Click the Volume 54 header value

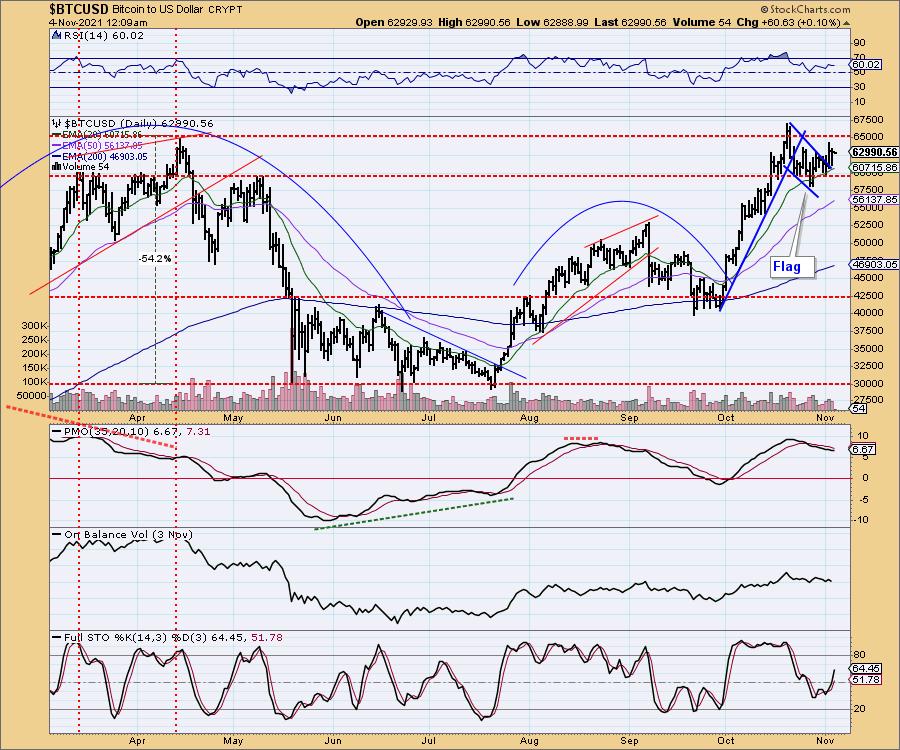[x=702, y=22]
